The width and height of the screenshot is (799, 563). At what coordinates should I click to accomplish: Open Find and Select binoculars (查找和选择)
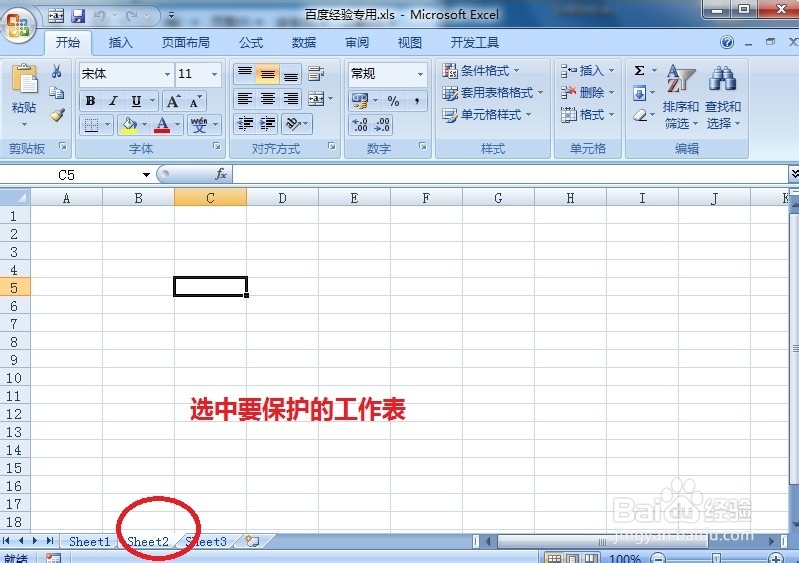(723, 97)
